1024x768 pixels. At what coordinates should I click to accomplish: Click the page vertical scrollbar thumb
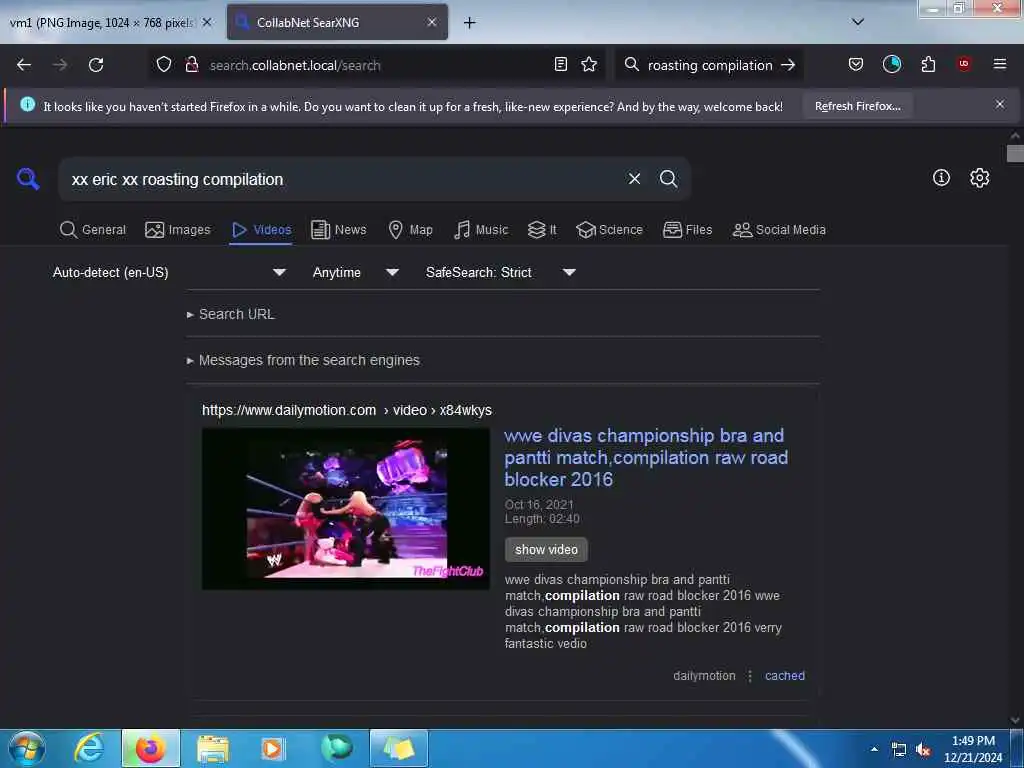coord(1015,154)
